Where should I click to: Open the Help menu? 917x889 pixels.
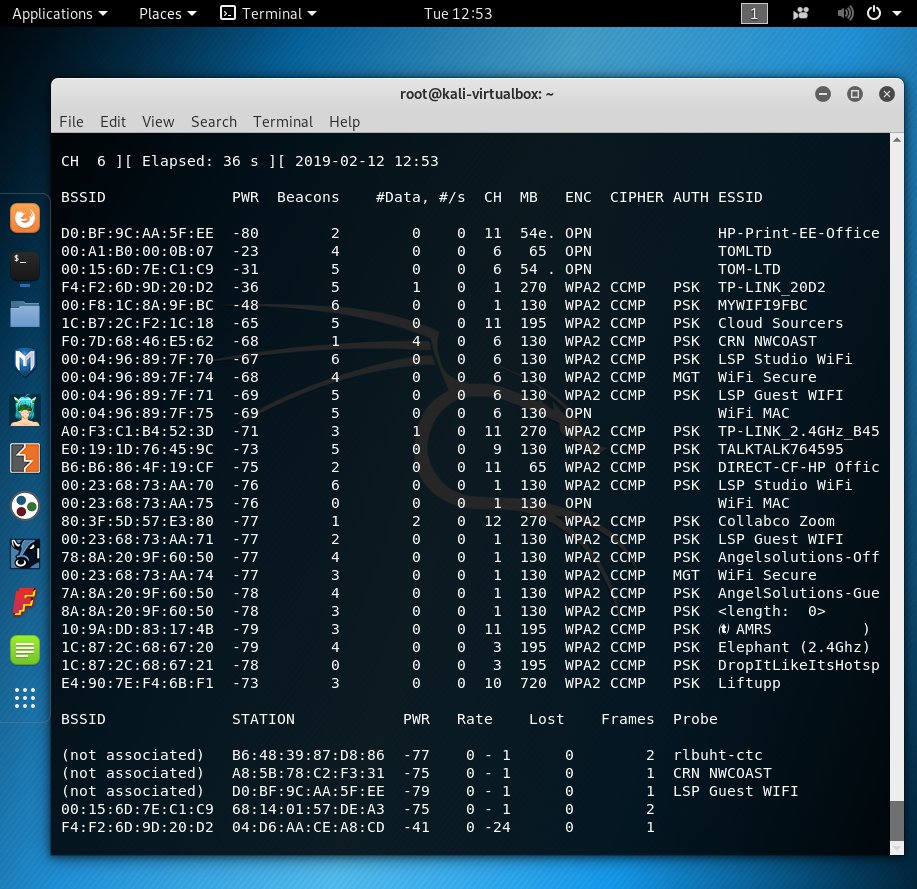pyautogui.click(x=344, y=122)
